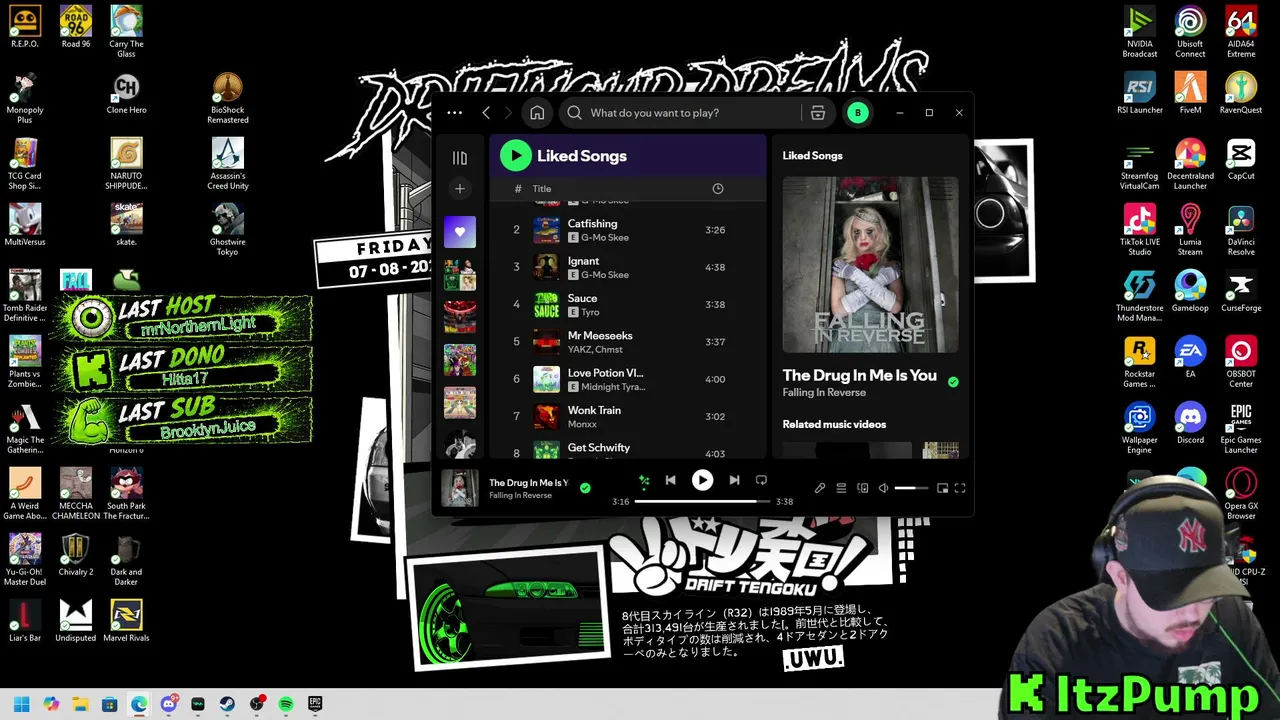Toggle the repeat button
The width and height of the screenshot is (1280, 720).
tap(761, 481)
